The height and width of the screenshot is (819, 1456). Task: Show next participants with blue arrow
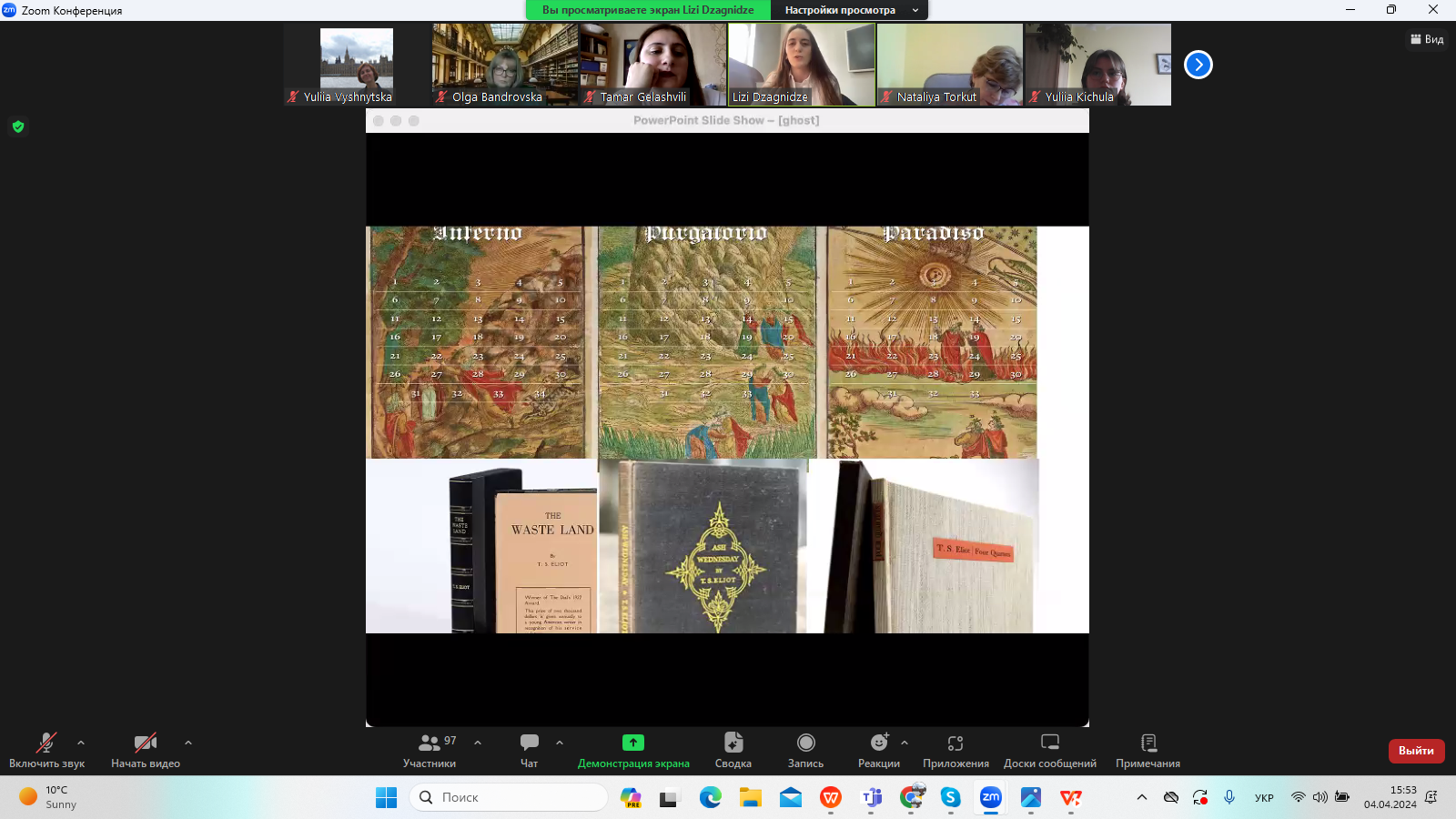[1198, 65]
